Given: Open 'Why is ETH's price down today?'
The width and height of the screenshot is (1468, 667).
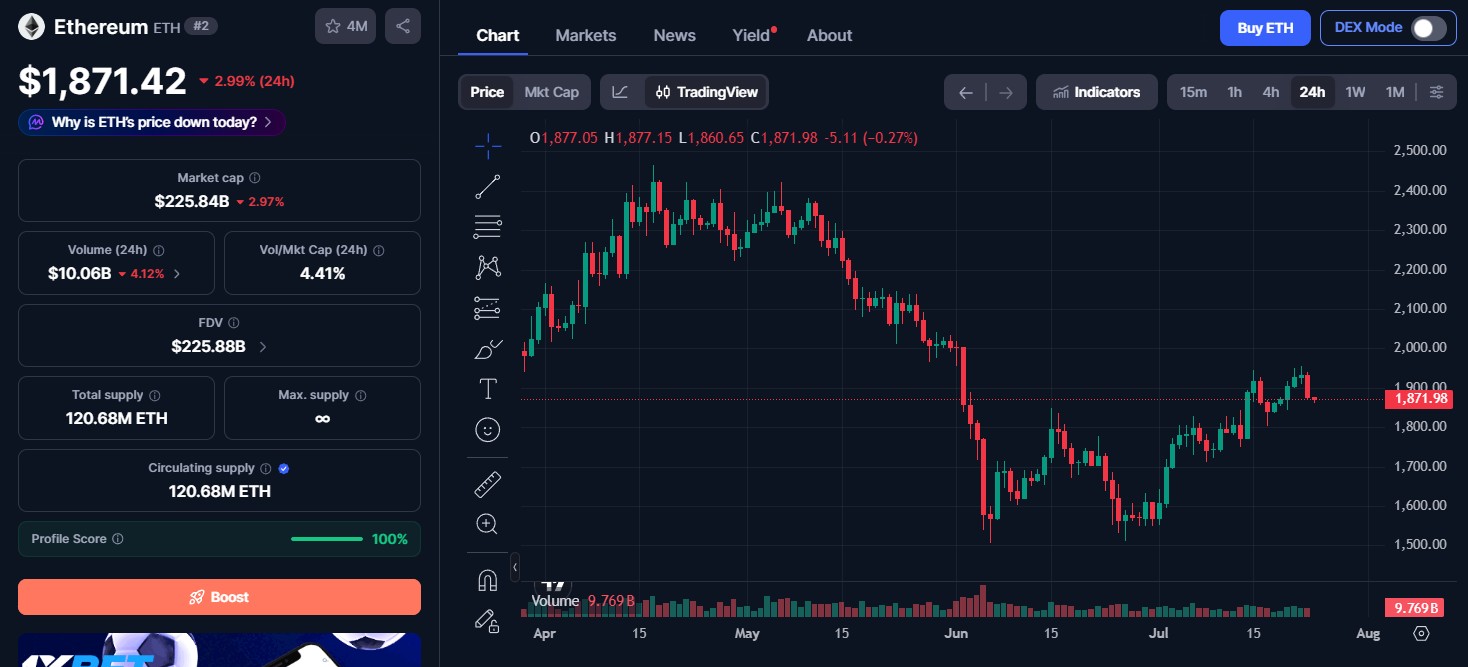Looking at the screenshot, I should (152, 122).
